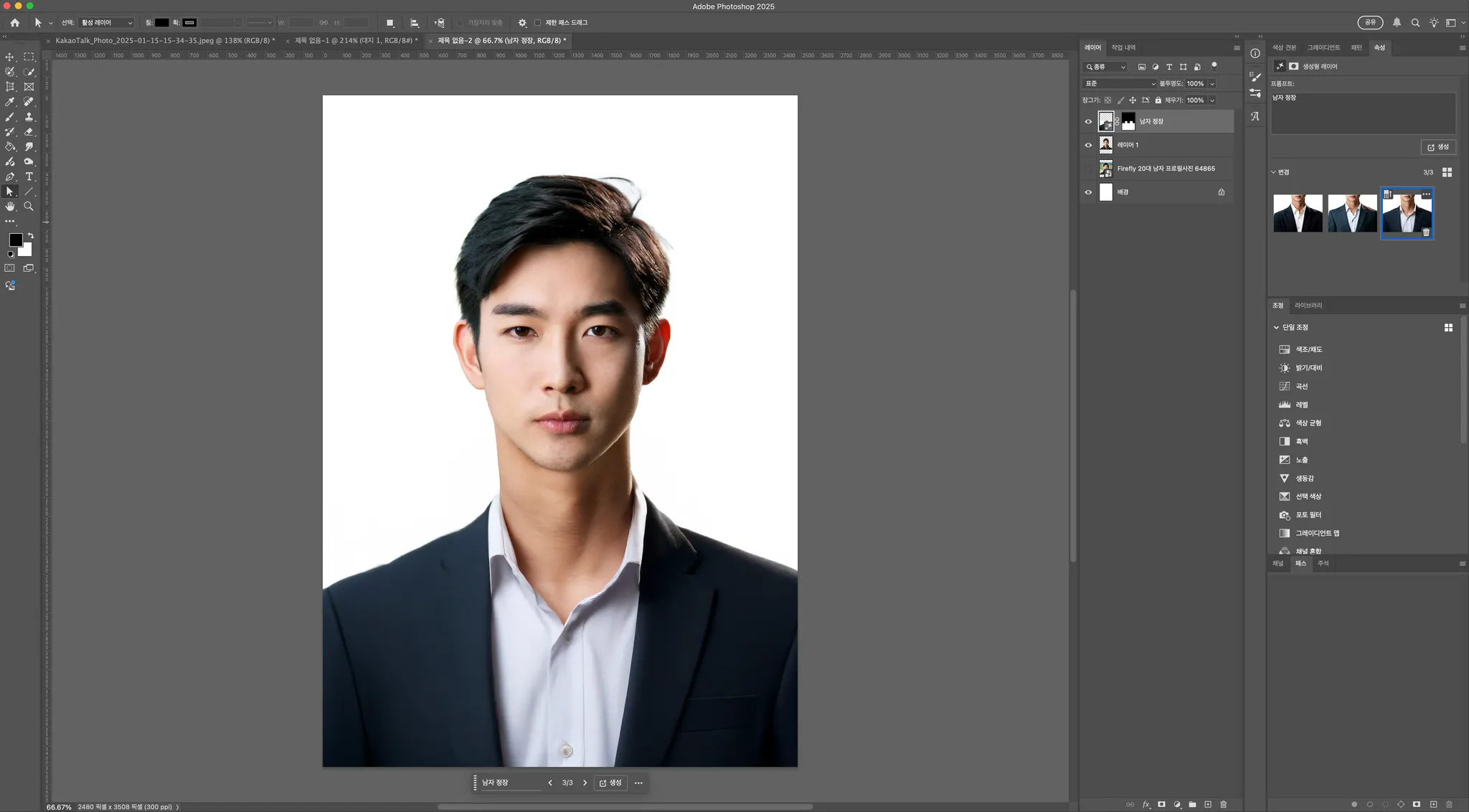Select the Horizontal Type tool
Viewport: 1469px width, 812px height.
[29, 176]
